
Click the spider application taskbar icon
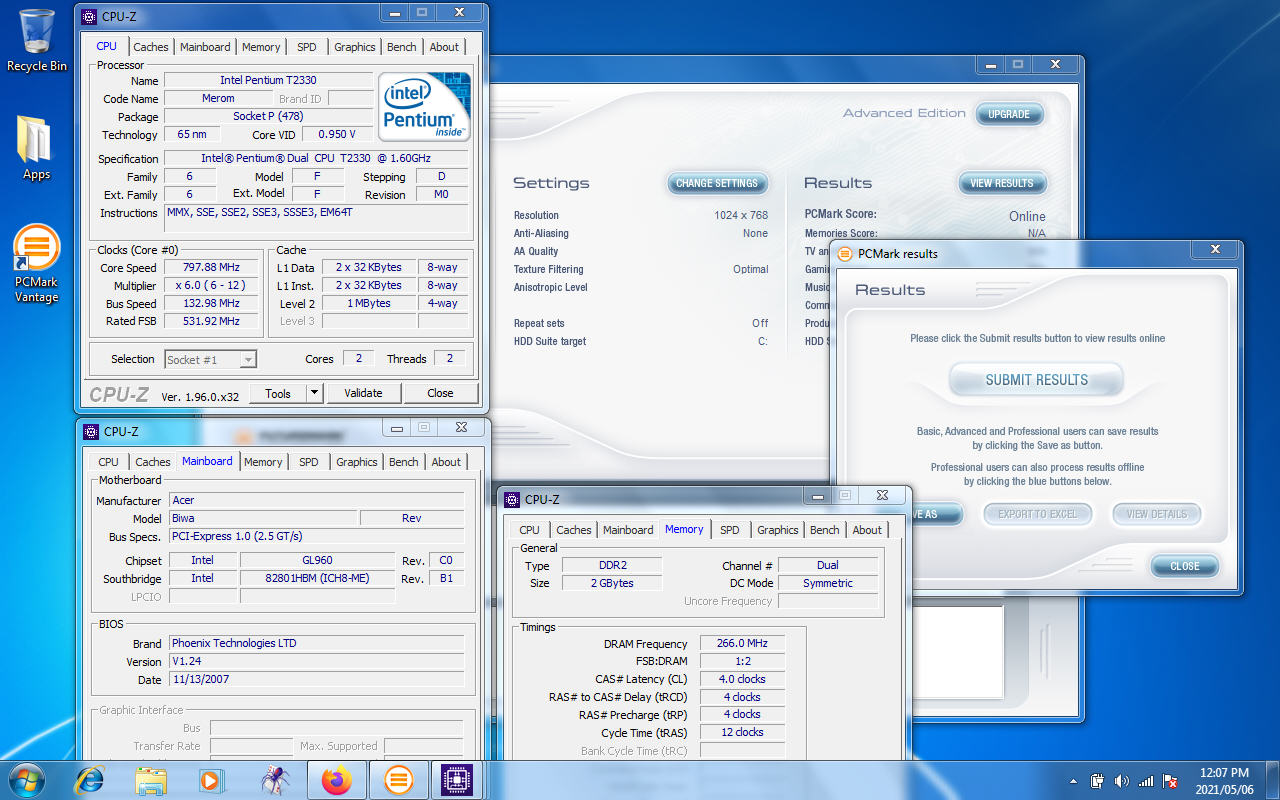274,780
